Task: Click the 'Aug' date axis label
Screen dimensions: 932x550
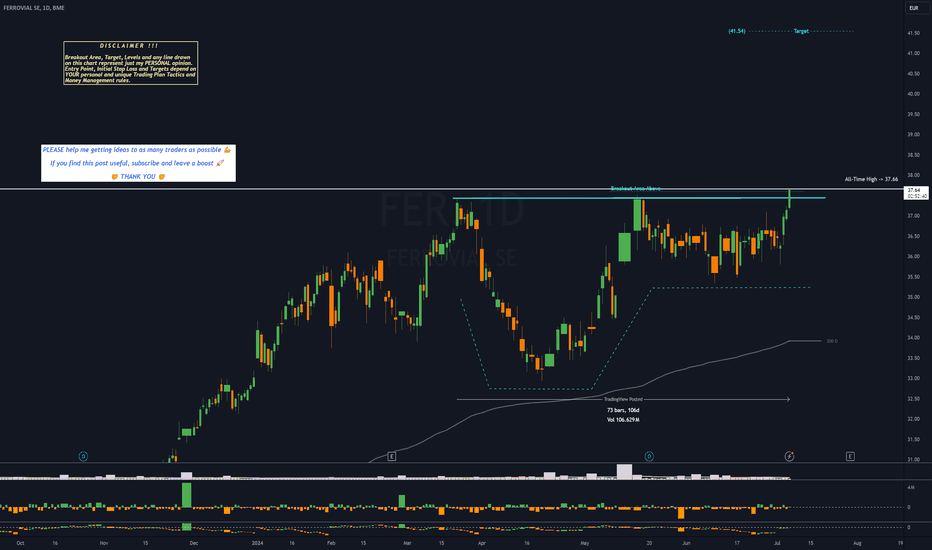Action: [857, 543]
